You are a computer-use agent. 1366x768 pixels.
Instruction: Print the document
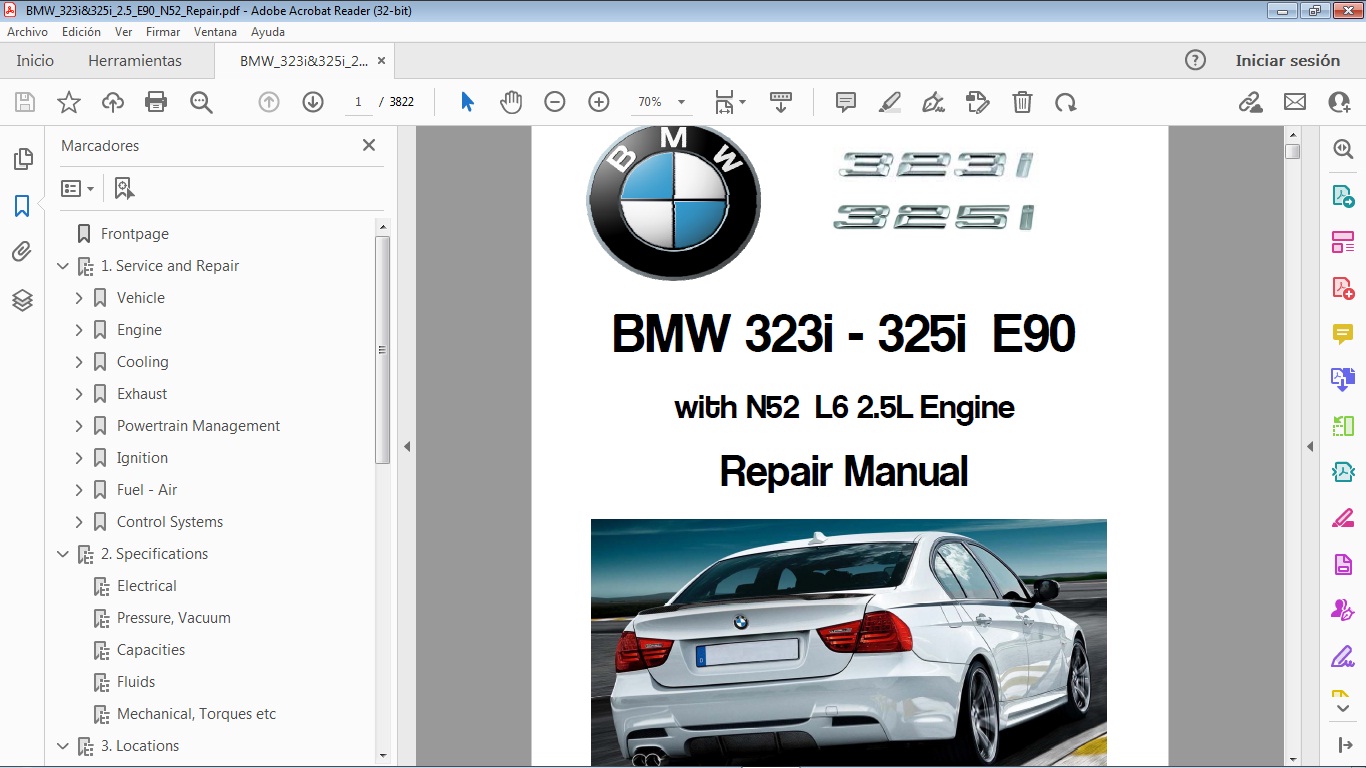156,102
